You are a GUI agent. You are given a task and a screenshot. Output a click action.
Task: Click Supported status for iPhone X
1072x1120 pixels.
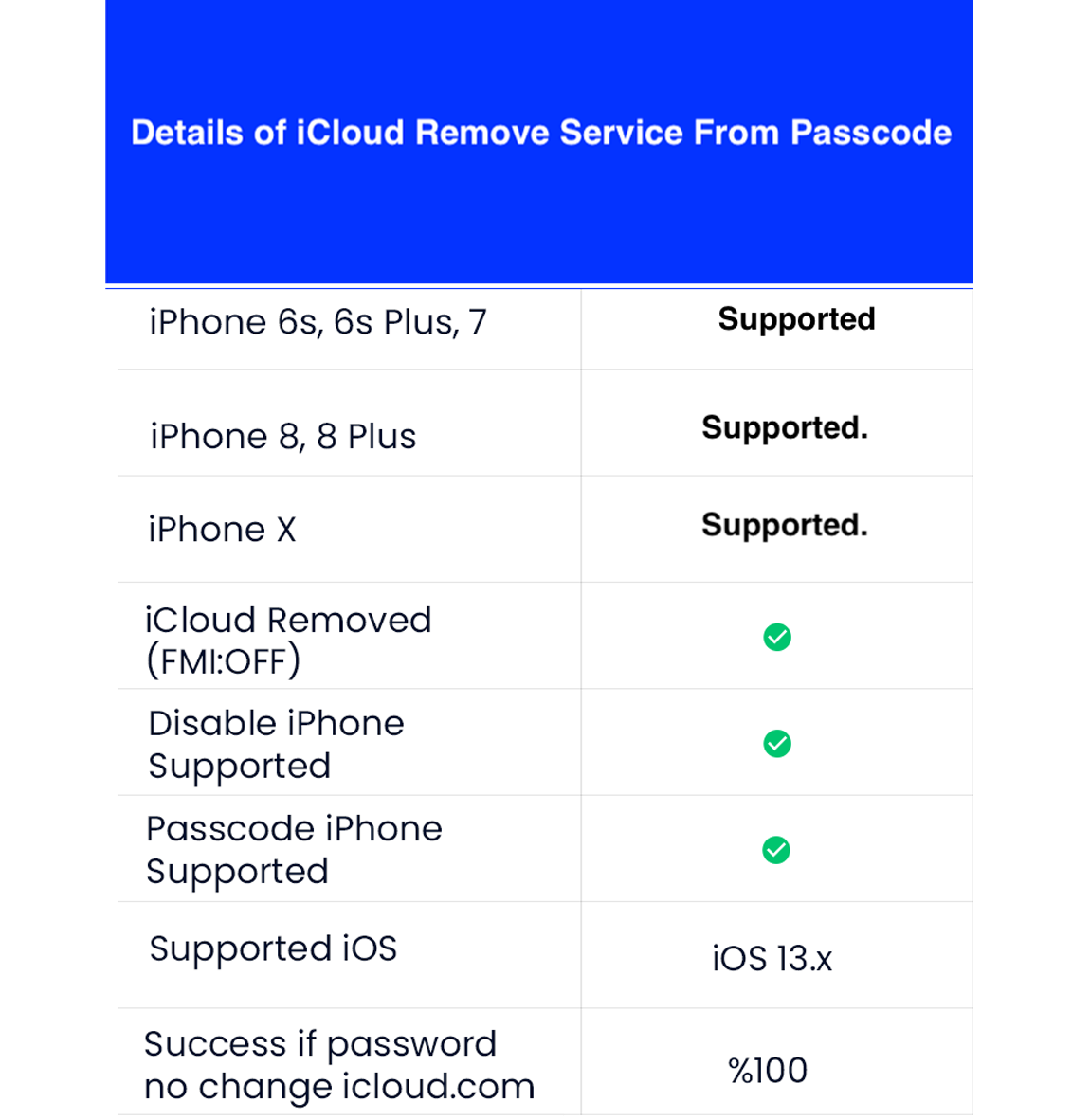(x=785, y=525)
